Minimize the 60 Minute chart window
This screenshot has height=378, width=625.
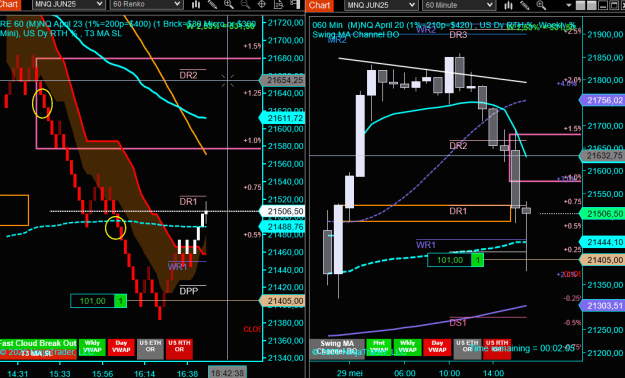click(603, 6)
